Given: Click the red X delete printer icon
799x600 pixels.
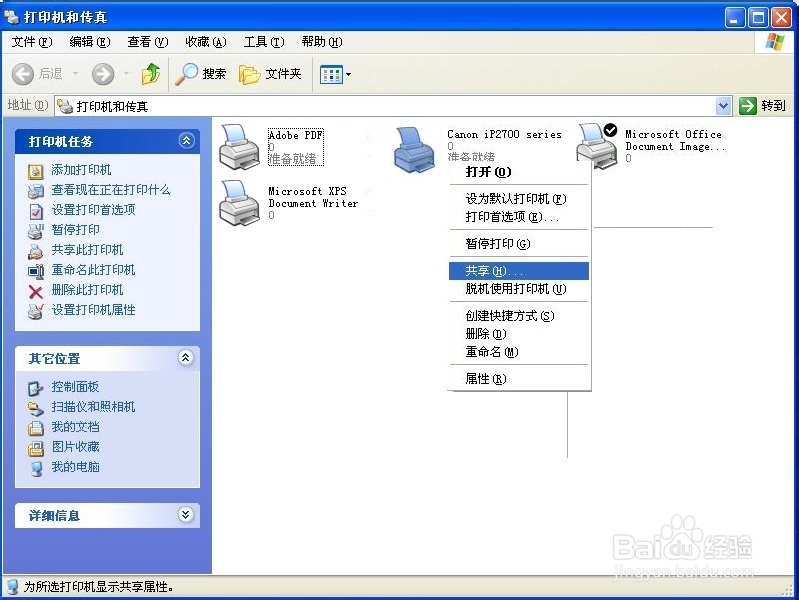Looking at the screenshot, I should pos(36,291).
